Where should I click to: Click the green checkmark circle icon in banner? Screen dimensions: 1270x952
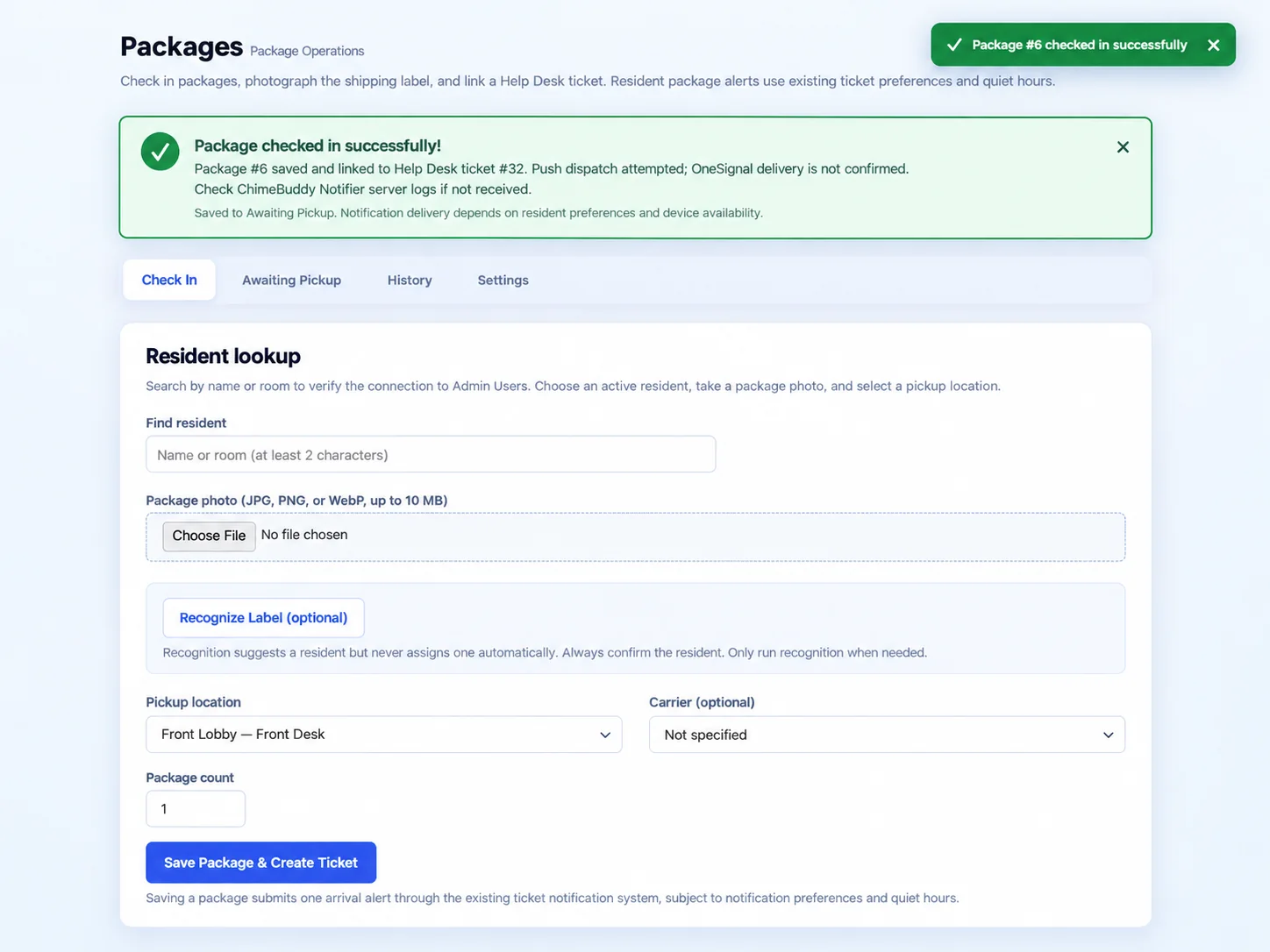click(161, 152)
